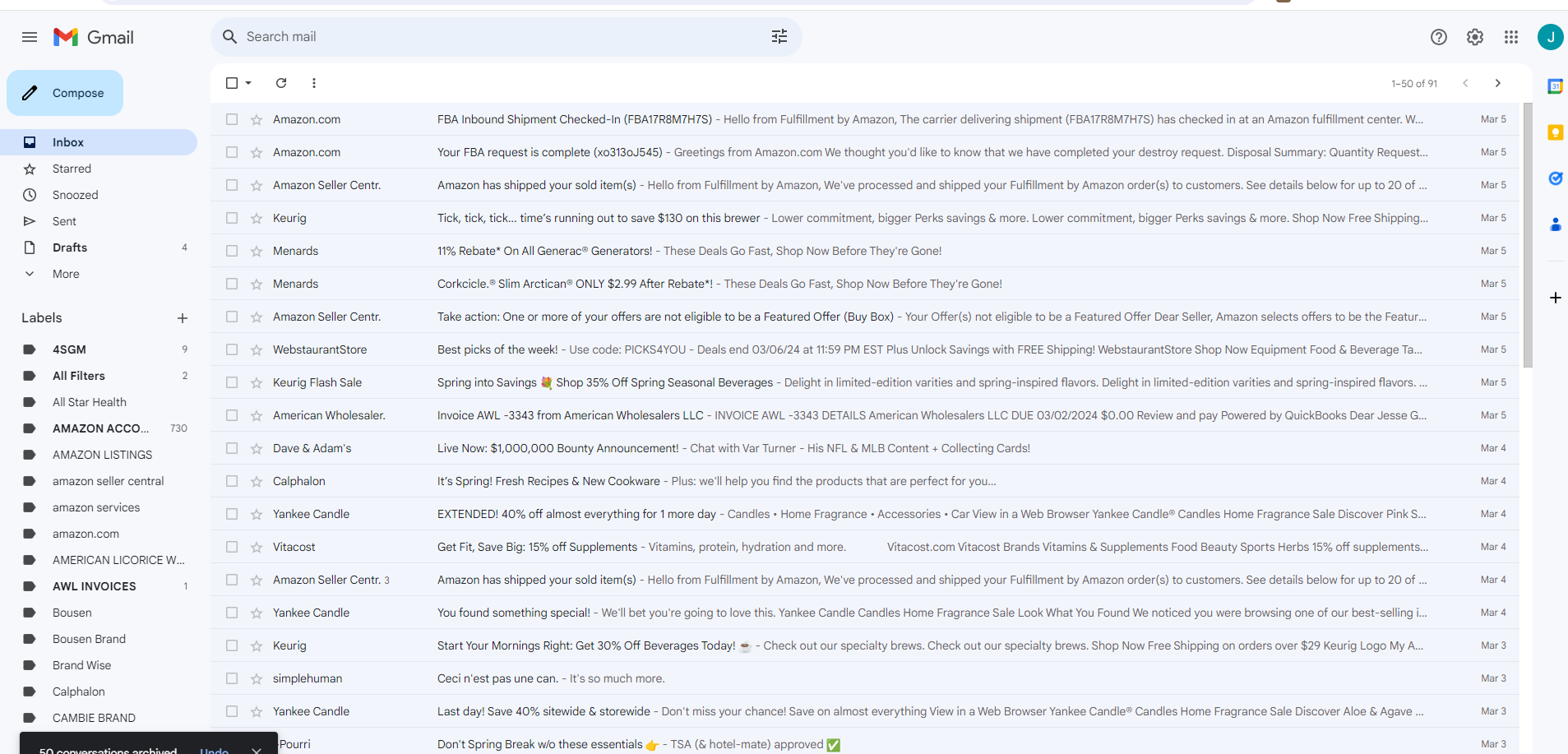Get add-ons plus icon in side panel

1555,298
